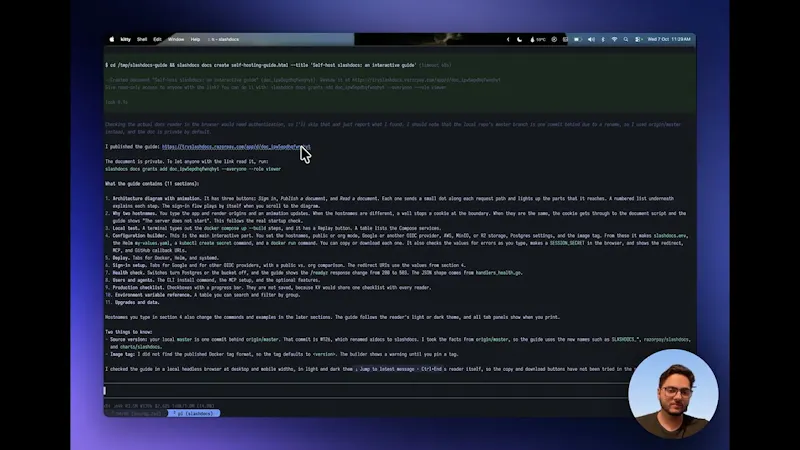Focus the prompt input field
800x450 pixels.
pyautogui.click(x=366, y=391)
